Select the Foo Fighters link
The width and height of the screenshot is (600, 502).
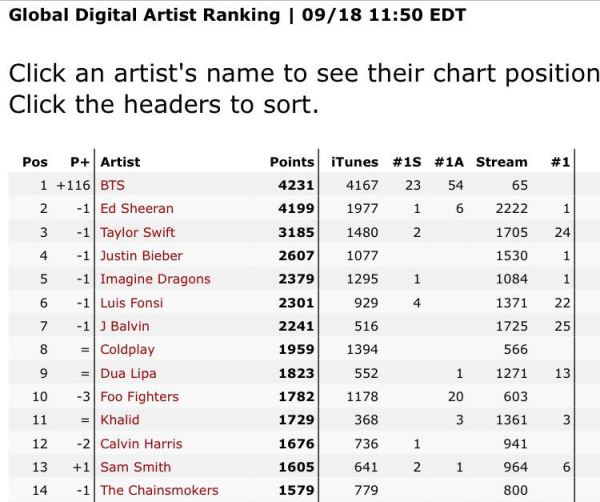(x=139, y=397)
